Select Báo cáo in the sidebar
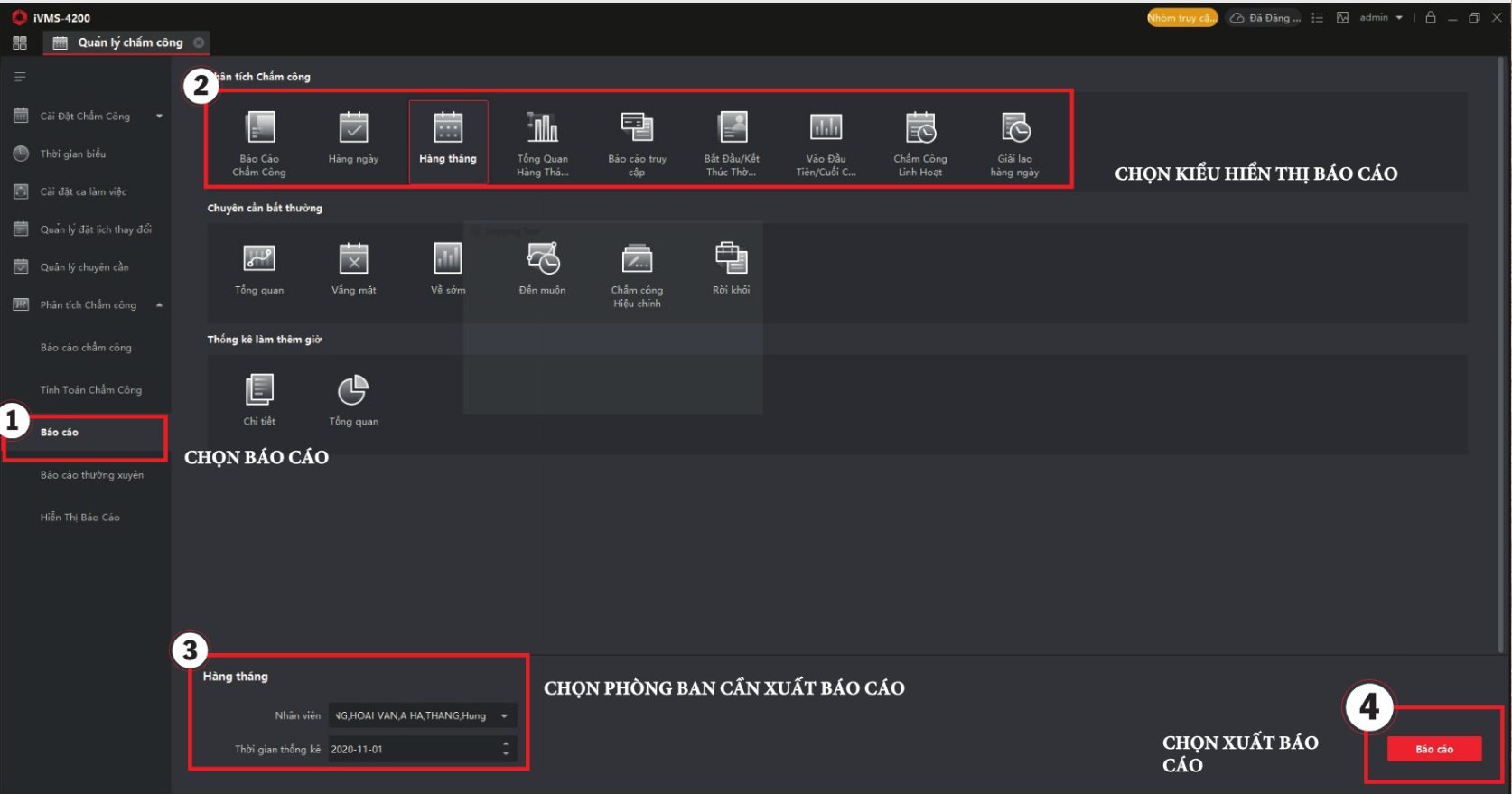Viewport: 1512px width, 794px height. [60, 433]
